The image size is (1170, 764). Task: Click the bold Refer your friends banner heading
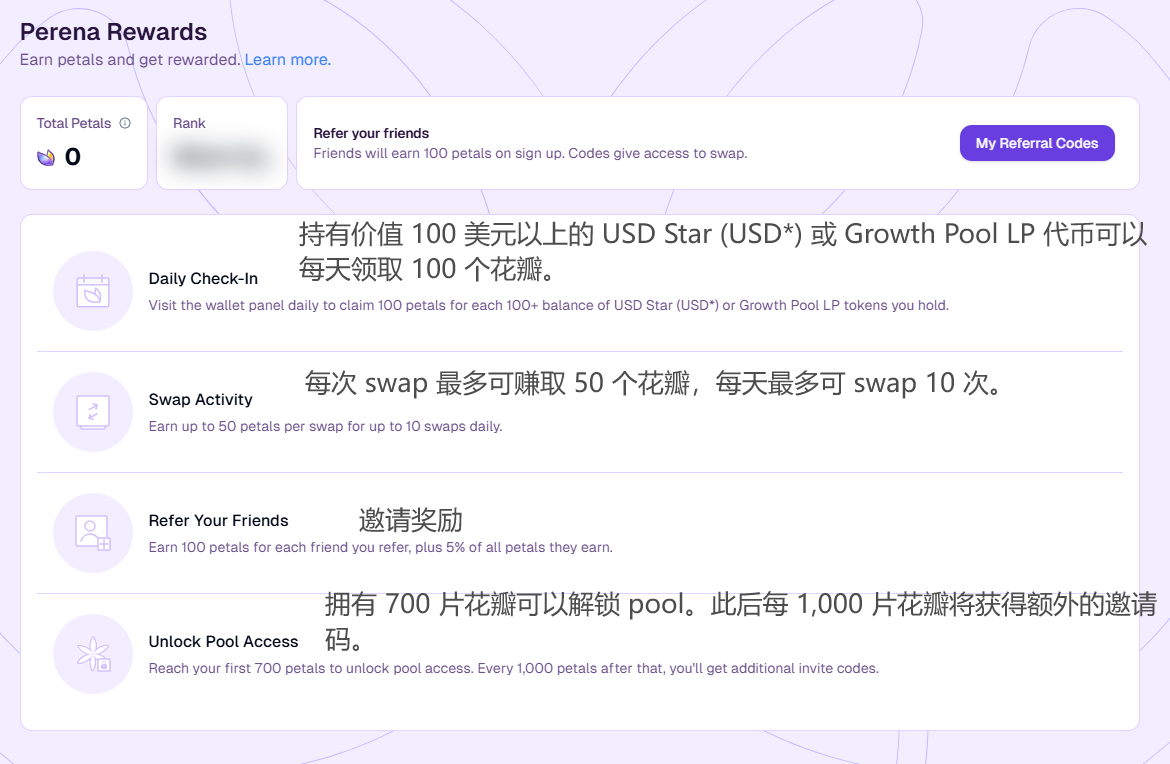tap(372, 134)
